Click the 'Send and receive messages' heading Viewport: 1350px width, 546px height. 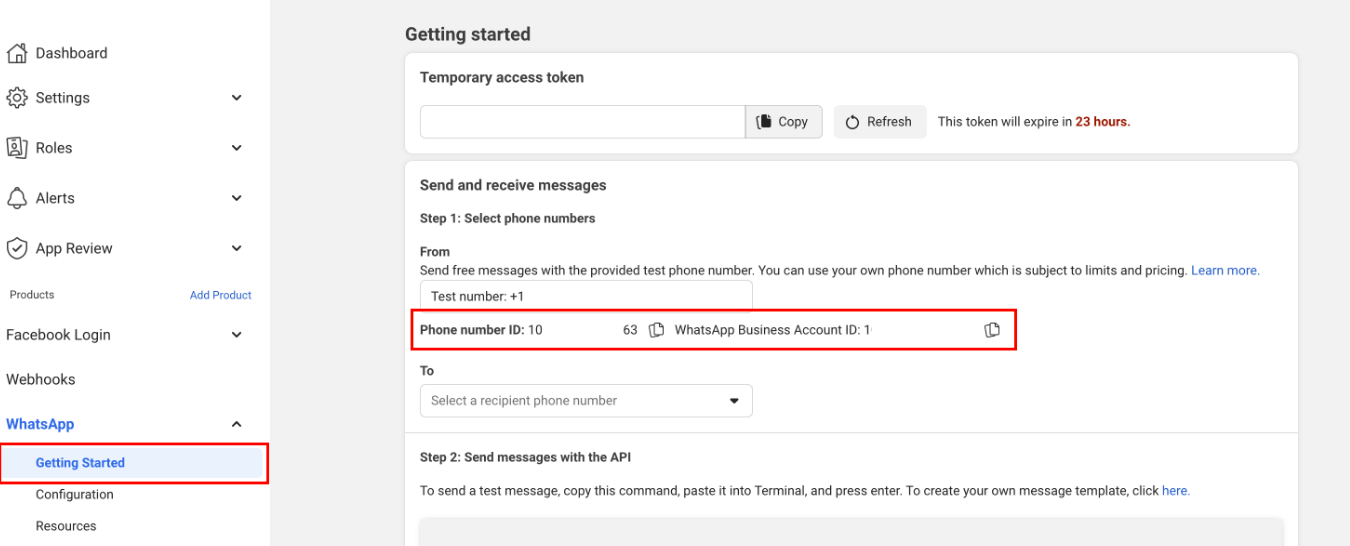[x=513, y=185]
